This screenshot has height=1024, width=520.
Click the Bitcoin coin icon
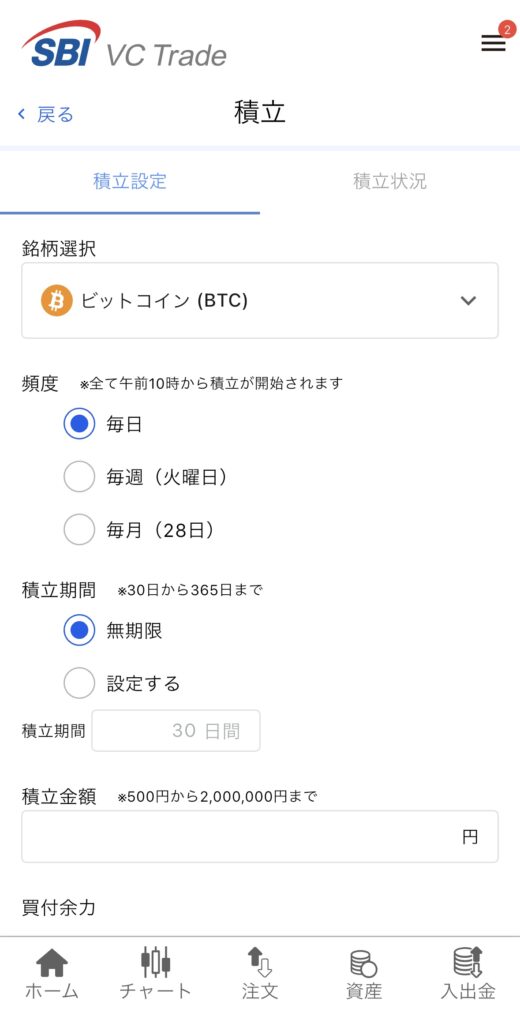coord(57,300)
